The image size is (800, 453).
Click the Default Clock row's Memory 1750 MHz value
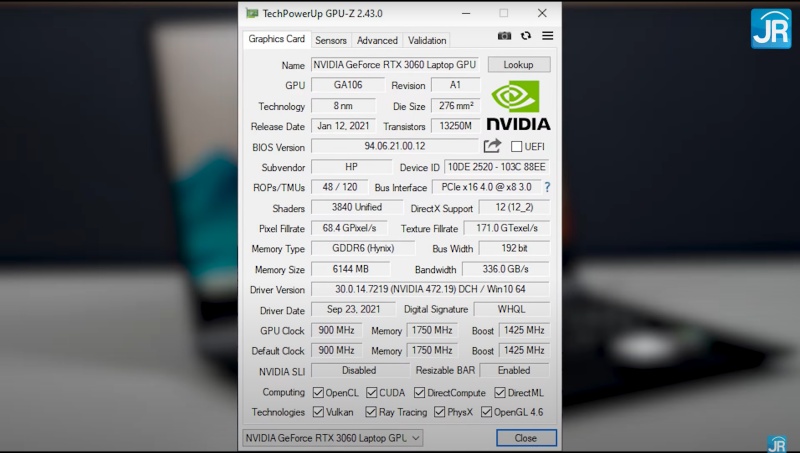point(432,350)
